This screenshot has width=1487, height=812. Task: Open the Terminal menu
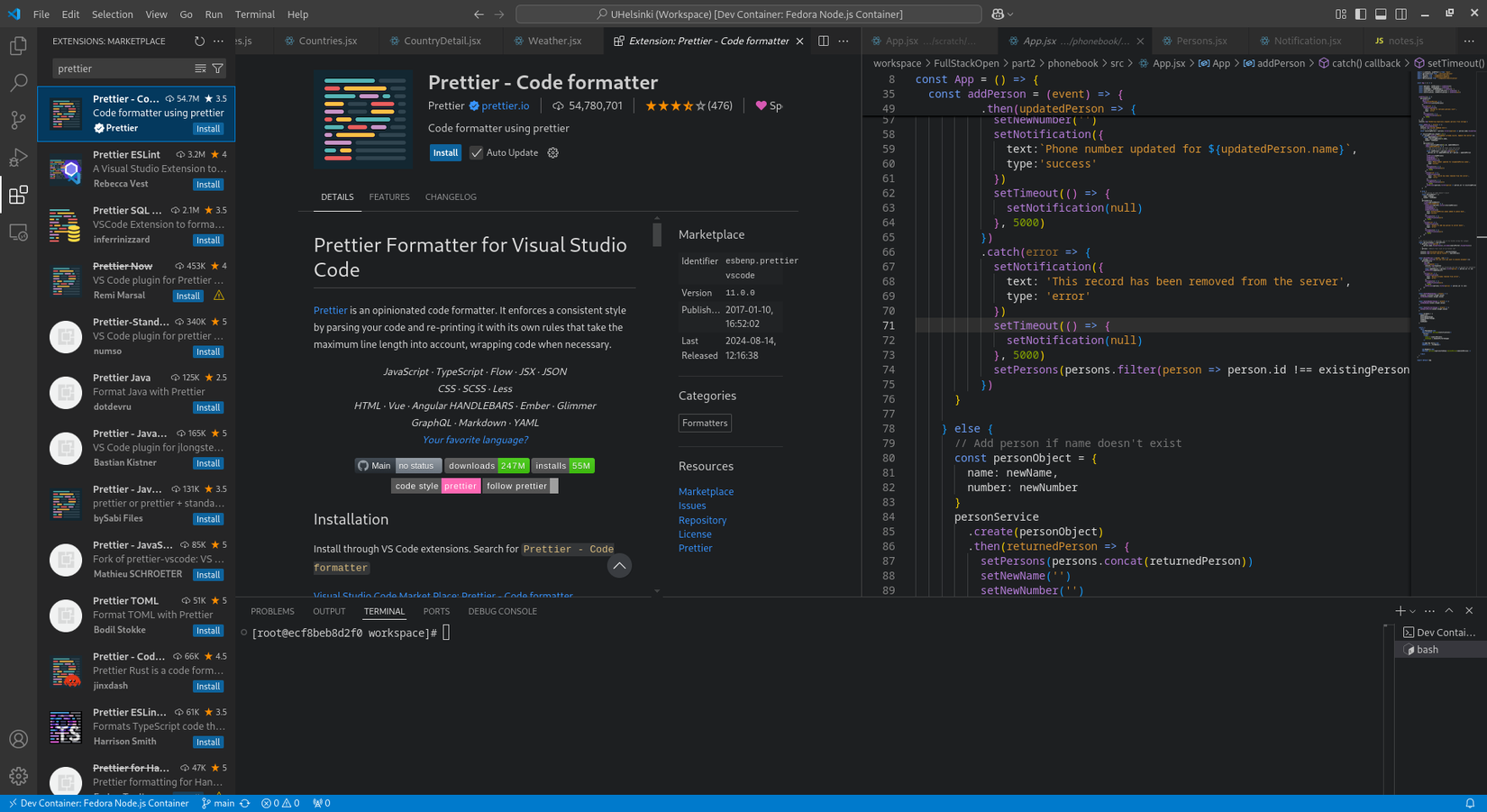[x=254, y=14]
